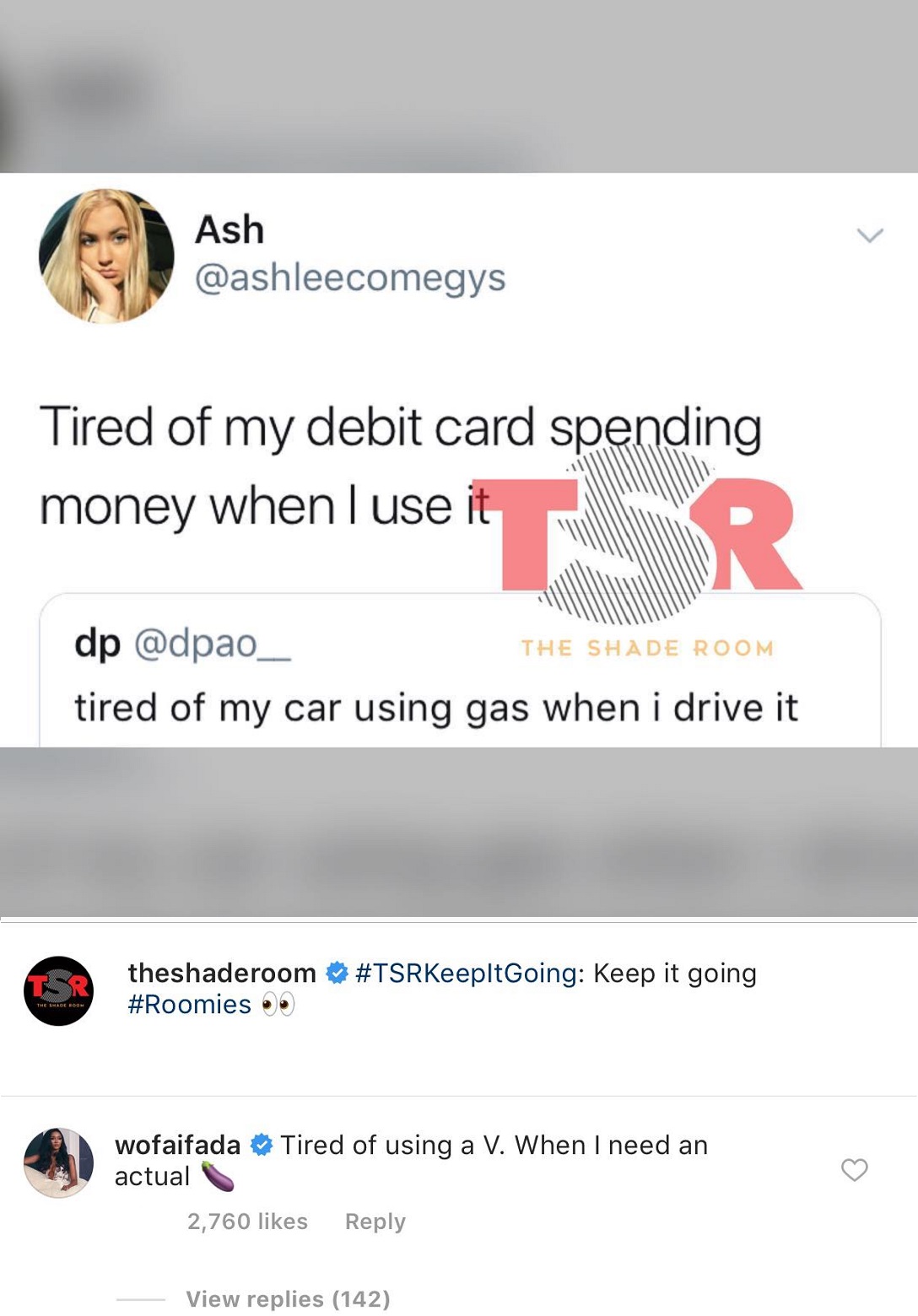Open theshaderoom profile picture
Screen dimensions: 918x1316
tap(58, 990)
